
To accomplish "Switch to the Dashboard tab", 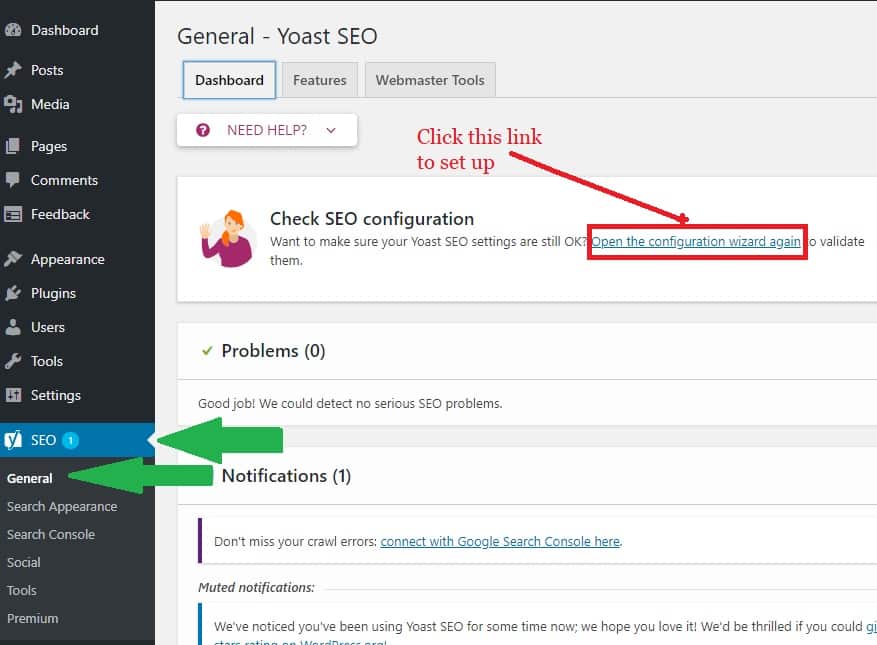I will pos(229,80).
